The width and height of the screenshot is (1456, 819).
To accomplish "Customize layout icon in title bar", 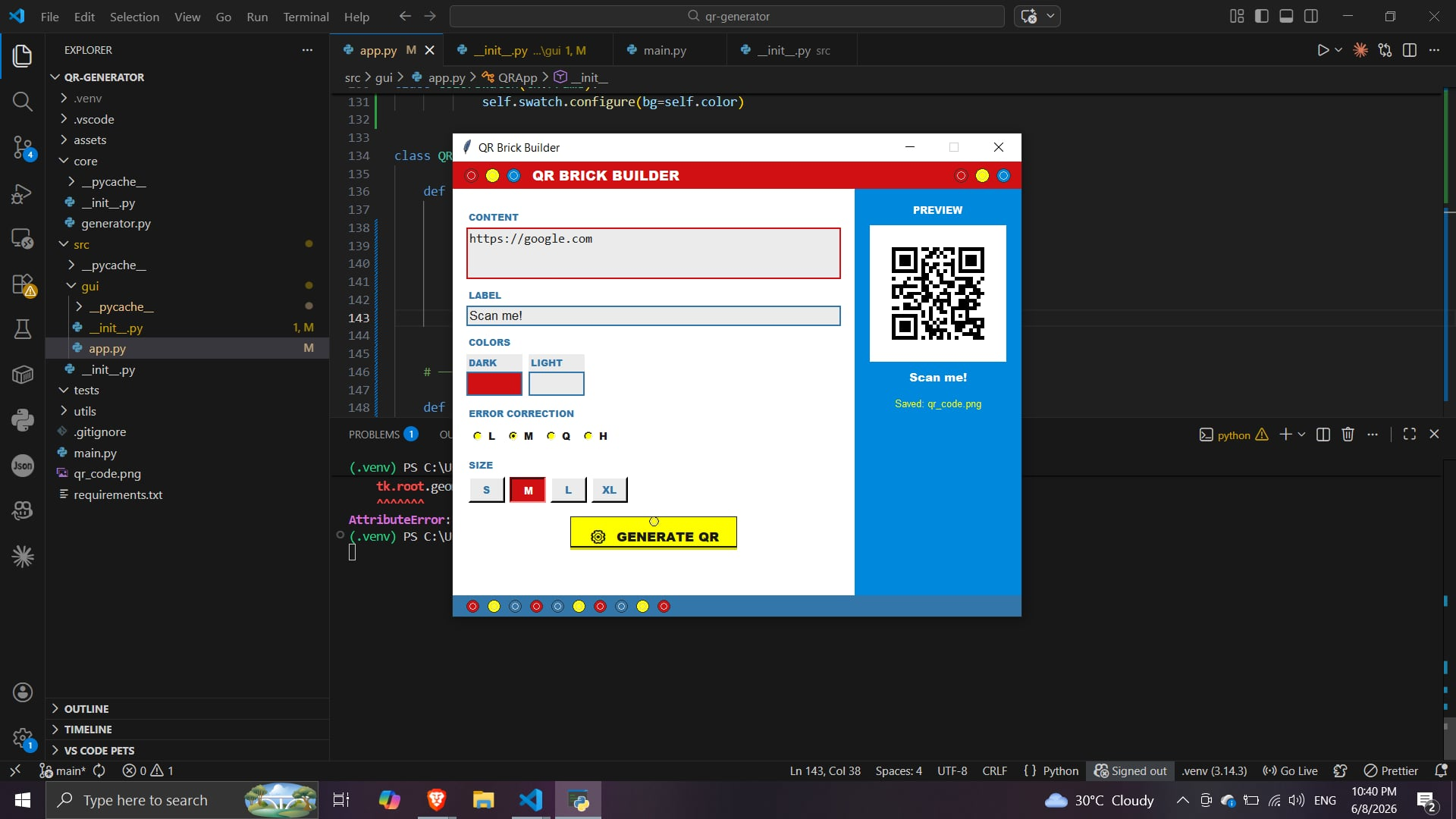I will click(1237, 16).
